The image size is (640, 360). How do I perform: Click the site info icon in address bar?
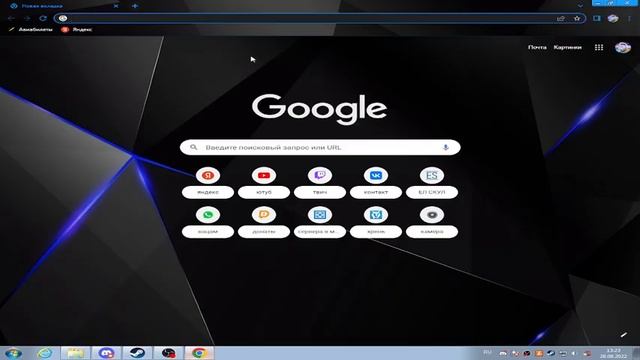point(62,18)
